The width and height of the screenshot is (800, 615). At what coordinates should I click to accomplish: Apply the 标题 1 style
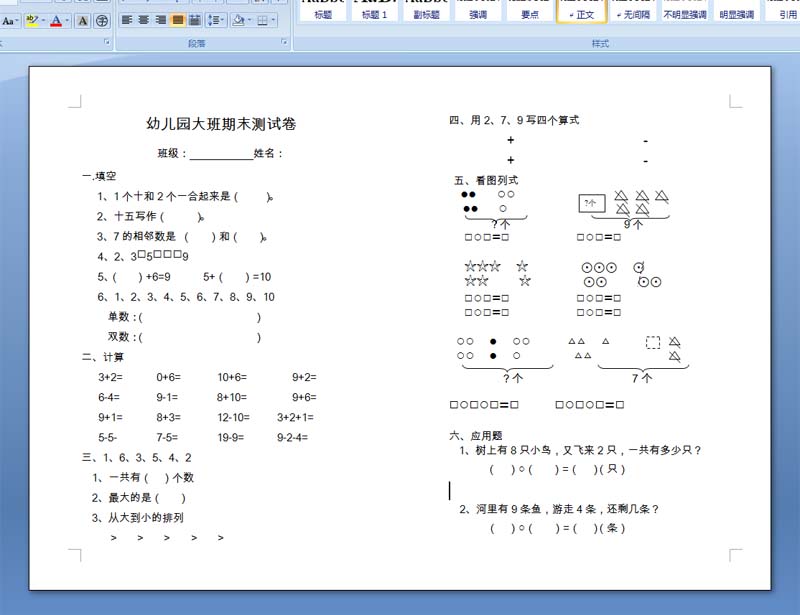click(x=374, y=11)
